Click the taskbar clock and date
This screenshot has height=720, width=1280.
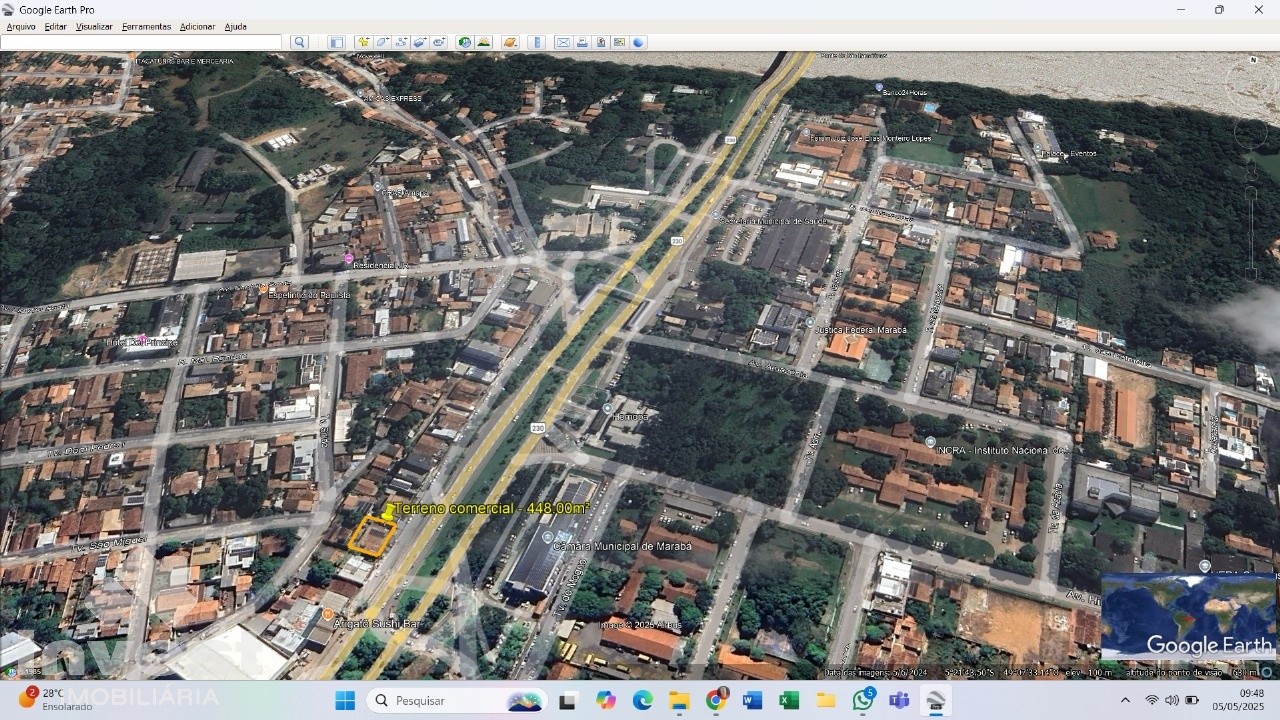point(1238,700)
